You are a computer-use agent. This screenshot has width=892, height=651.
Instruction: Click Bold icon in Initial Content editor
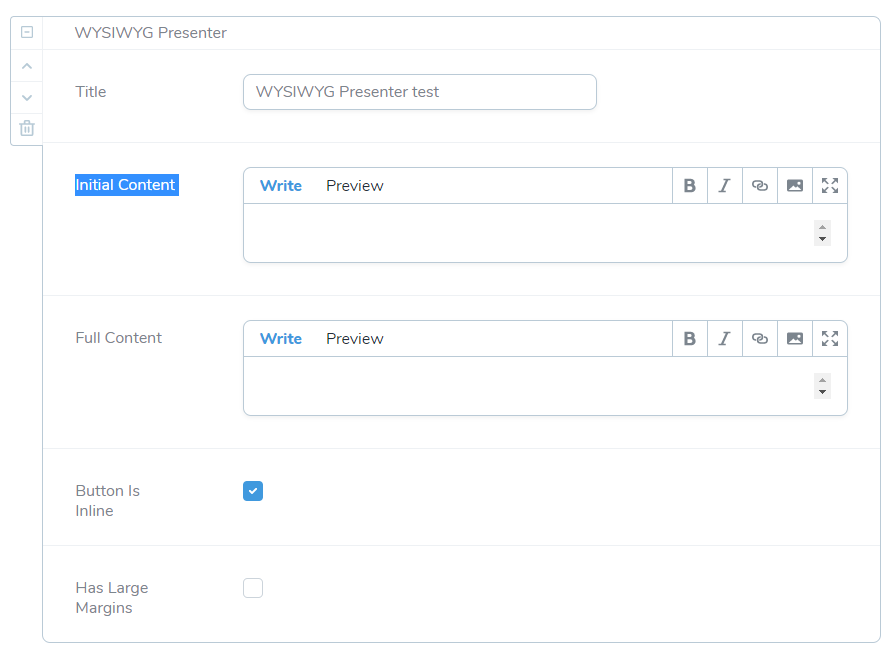point(689,186)
